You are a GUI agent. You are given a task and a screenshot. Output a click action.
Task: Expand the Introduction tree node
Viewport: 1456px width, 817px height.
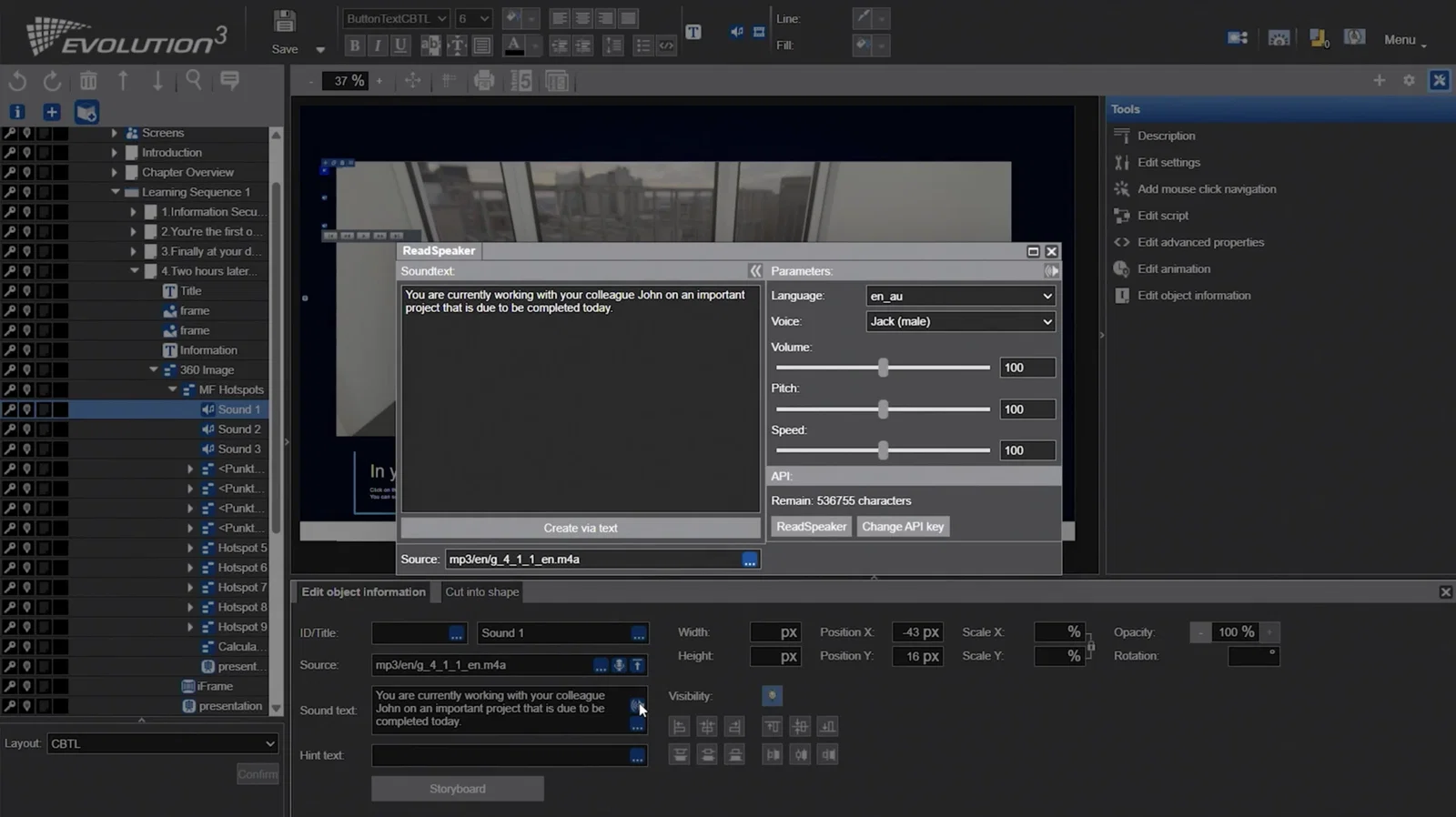coord(114,153)
